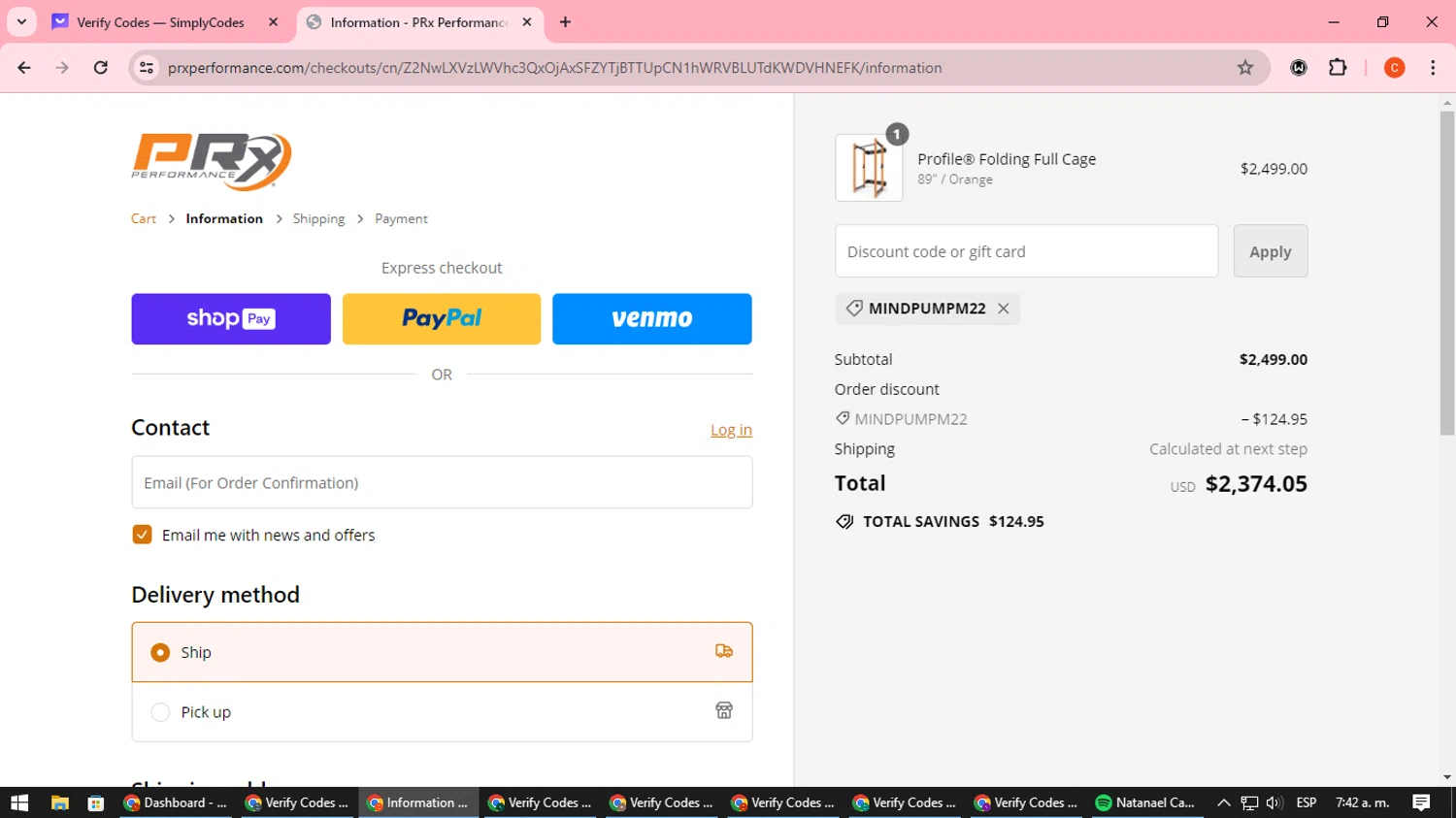The height and width of the screenshot is (818, 1456).
Task: Show hidden system tray icons
Action: point(1223,802)
